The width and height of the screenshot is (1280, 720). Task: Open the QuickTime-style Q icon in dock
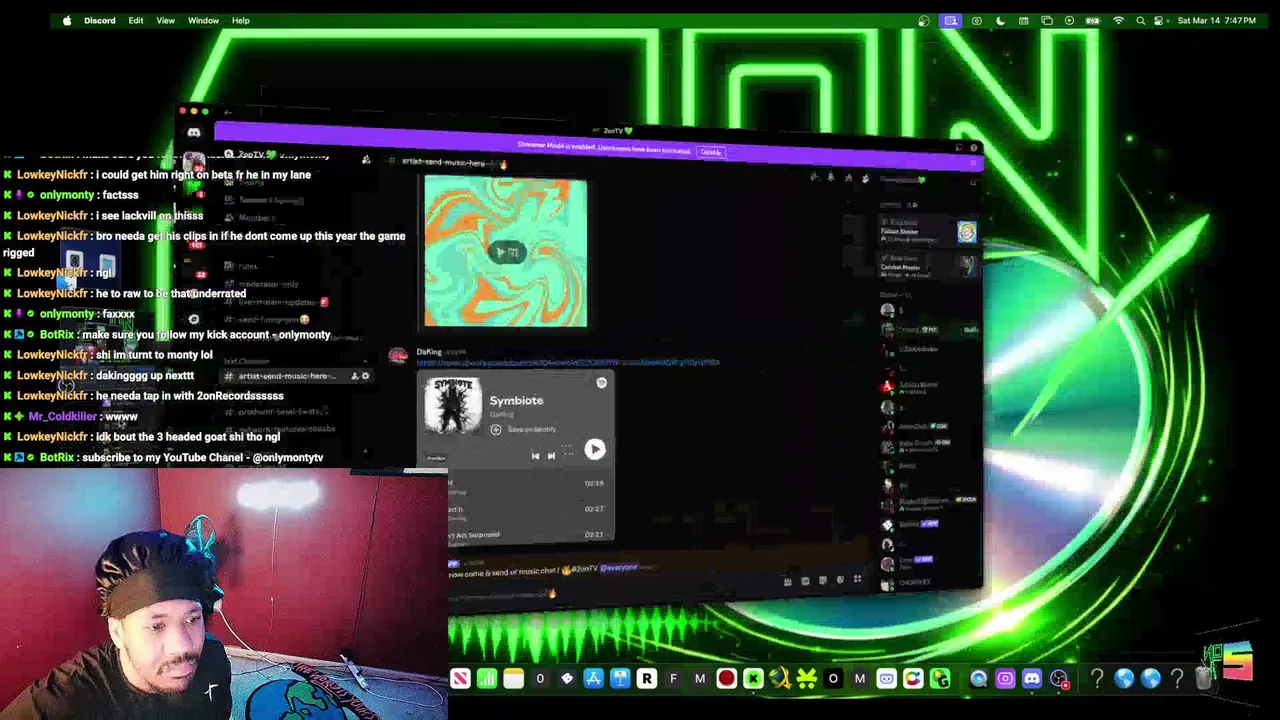(x=979, y=679)
